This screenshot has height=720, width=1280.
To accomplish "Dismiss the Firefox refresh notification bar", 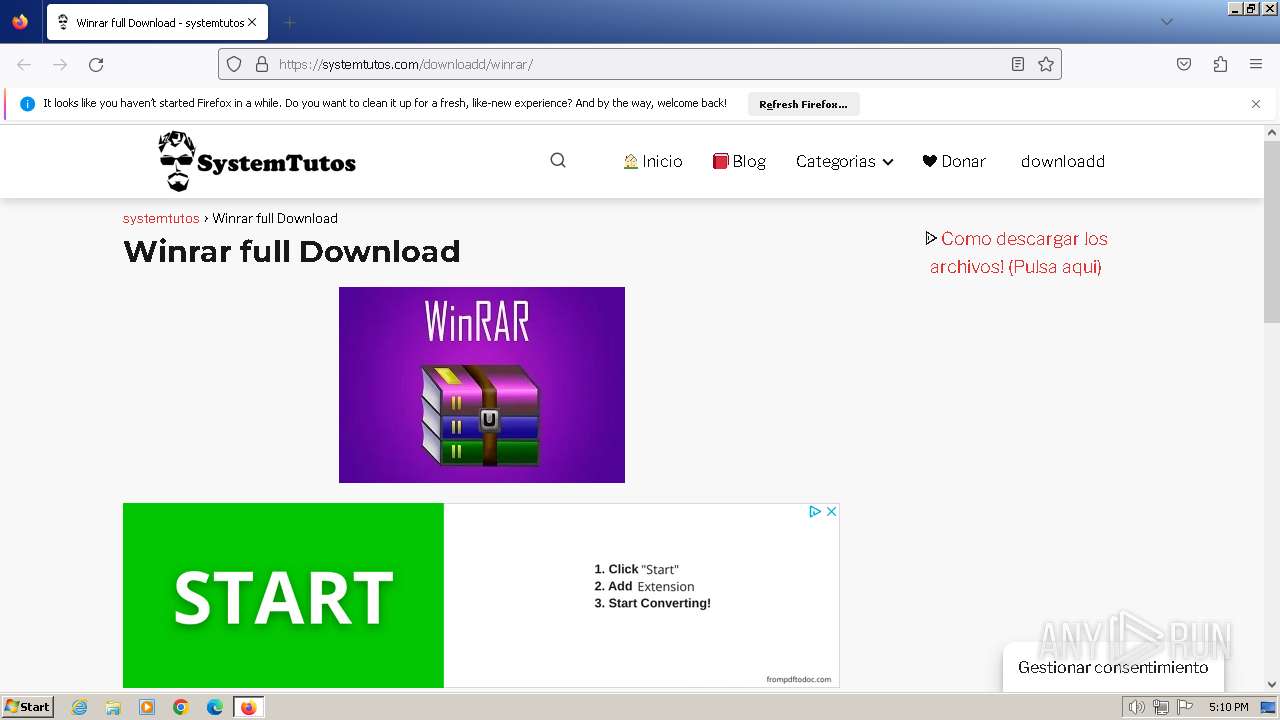I will (1256, 104).
